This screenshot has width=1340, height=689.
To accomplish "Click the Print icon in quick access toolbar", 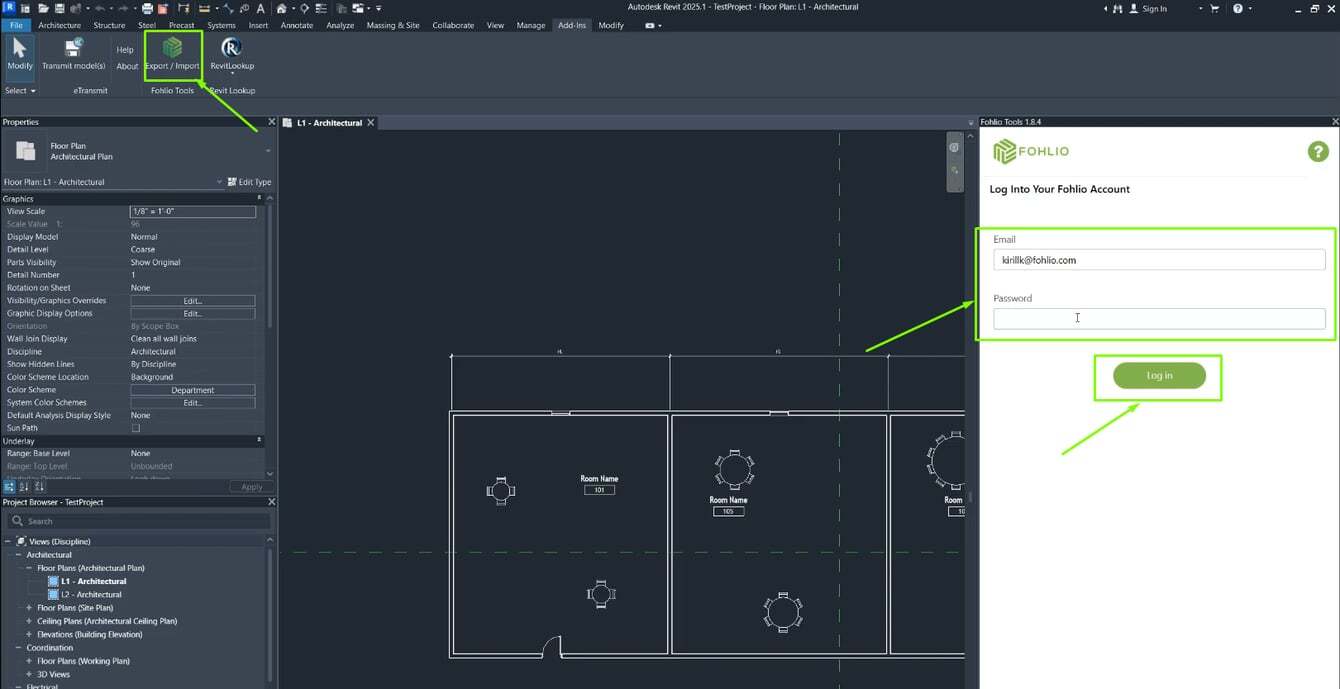I will click(x=147, y=8).
